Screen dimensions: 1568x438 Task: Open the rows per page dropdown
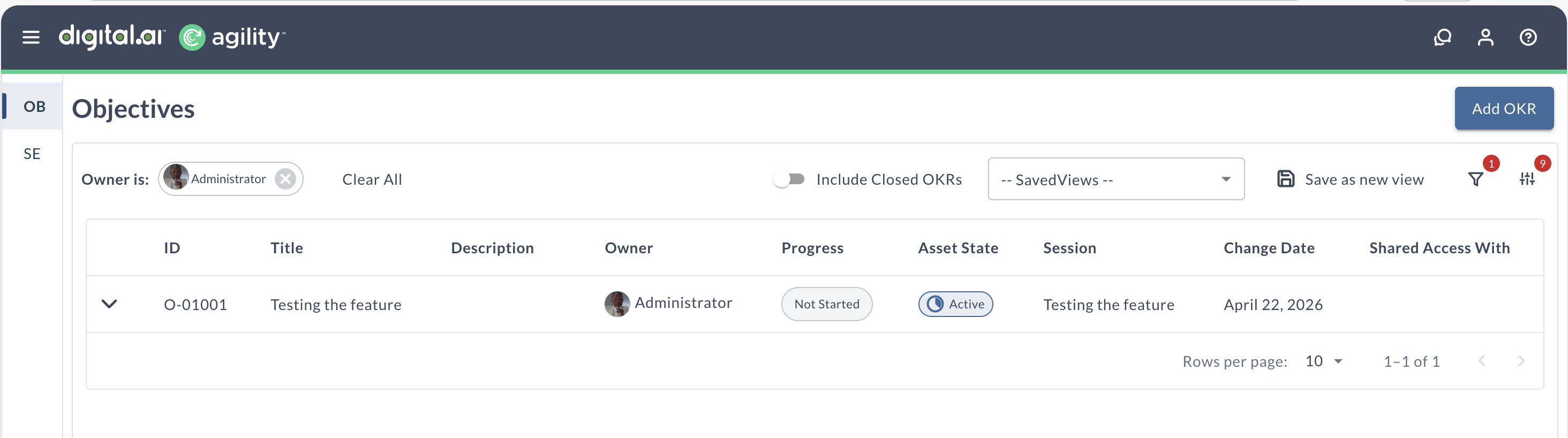click(x=1324, y=361)
